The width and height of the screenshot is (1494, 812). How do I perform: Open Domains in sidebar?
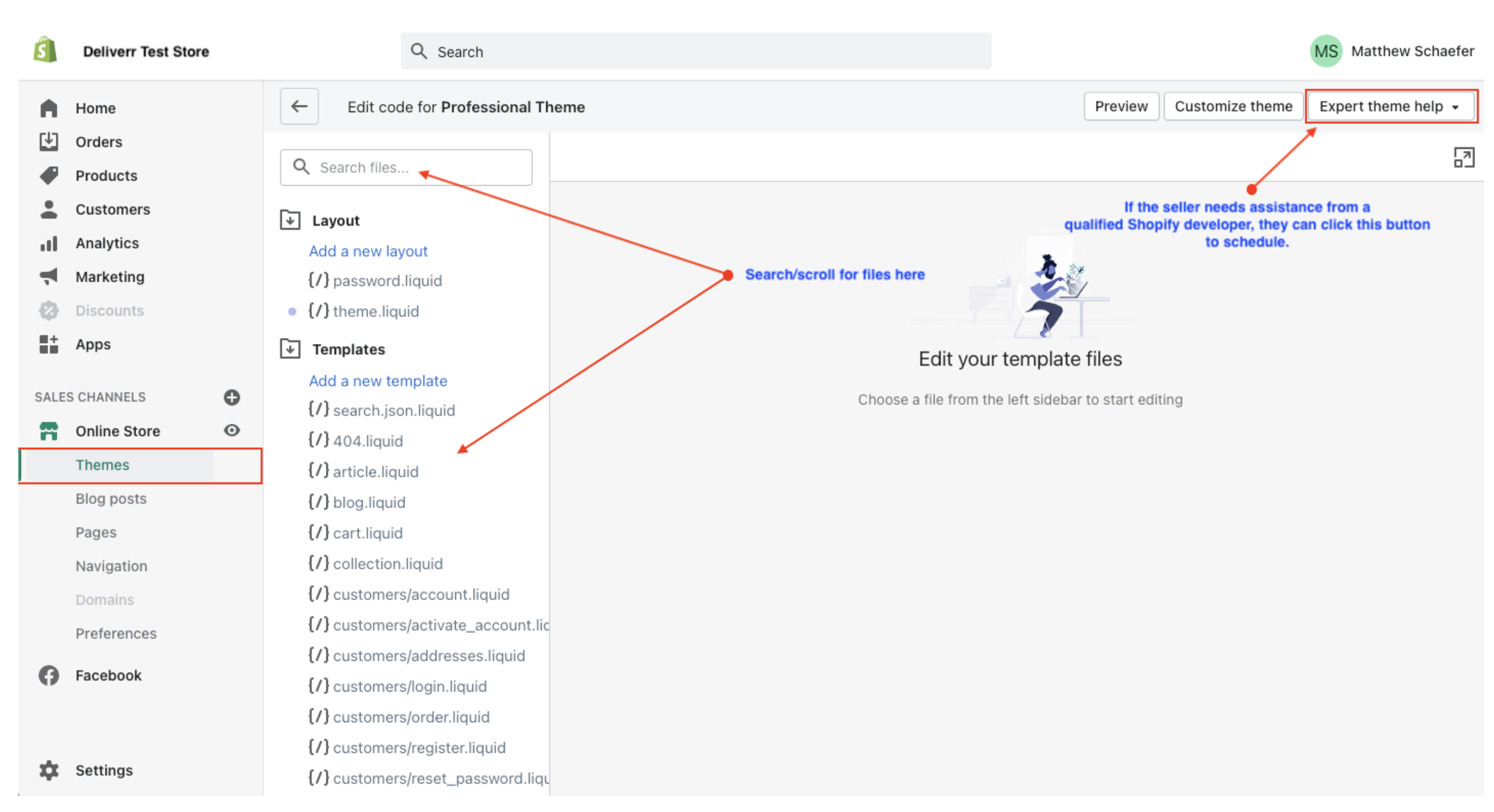104,600
